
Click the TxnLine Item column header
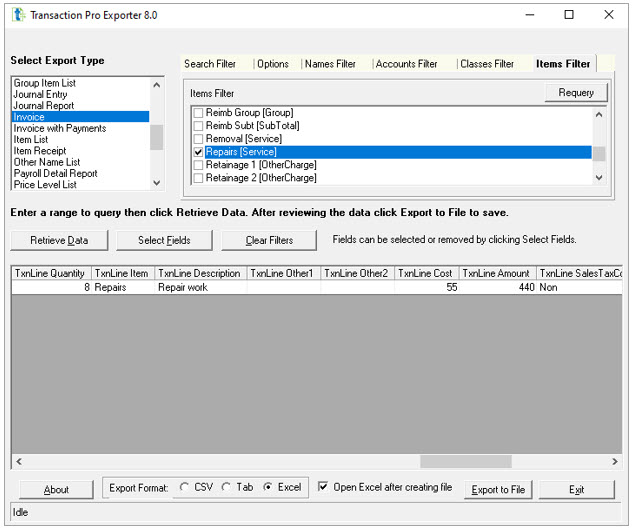[123, 274]
